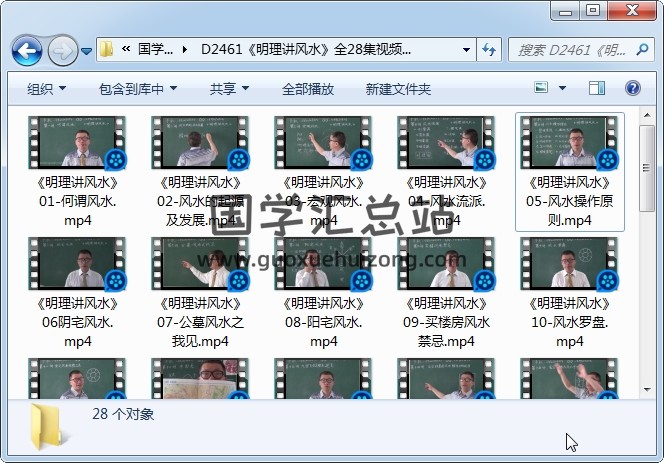Select the 10-风水罗盘.mp4 video thumbnail
The image size is (664, 465).
point(569,263)
